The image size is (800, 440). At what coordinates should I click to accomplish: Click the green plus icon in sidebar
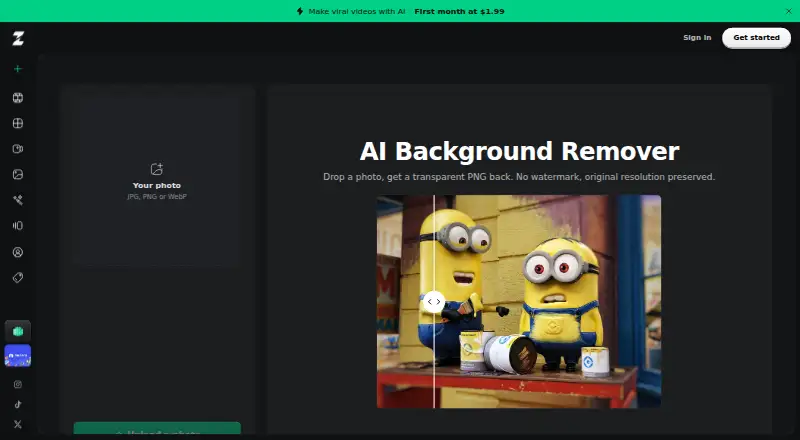click(x=18, y=69)
